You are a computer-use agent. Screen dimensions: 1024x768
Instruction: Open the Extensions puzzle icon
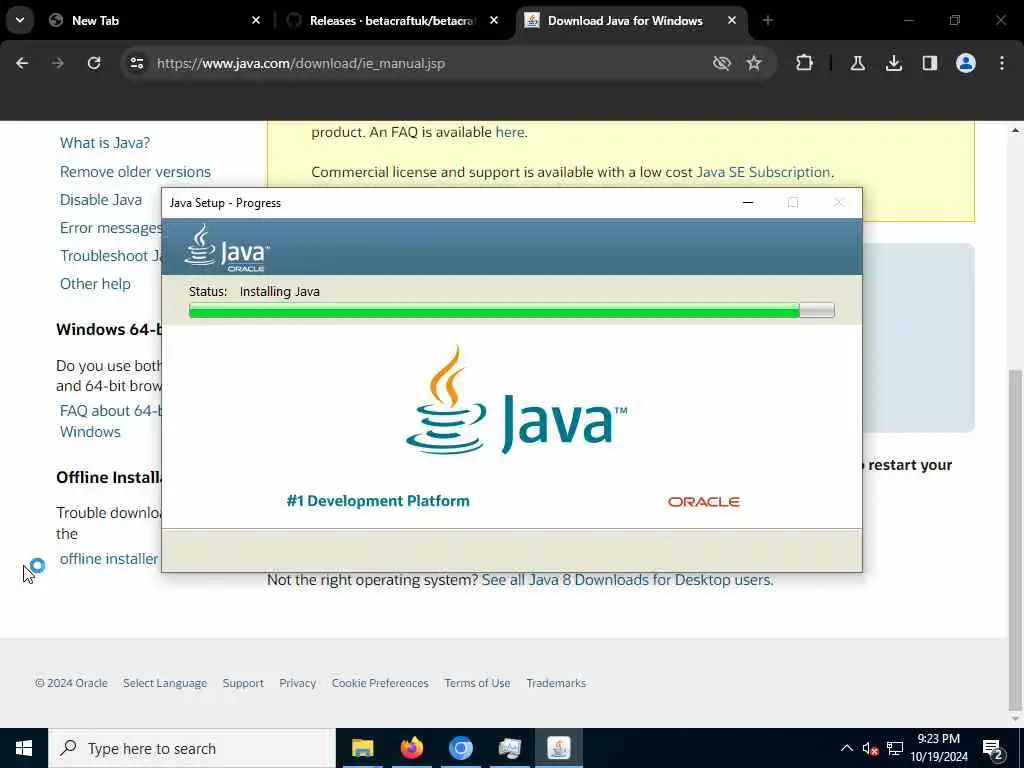point(805,63)
